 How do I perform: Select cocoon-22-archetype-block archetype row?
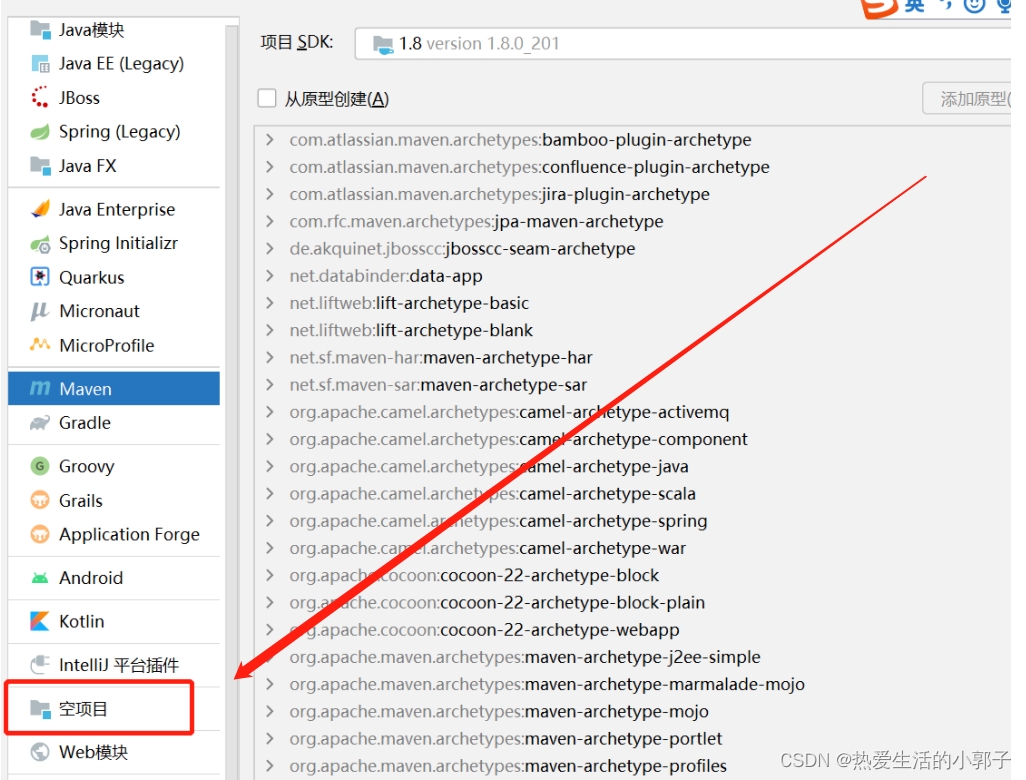pos(631,575)
